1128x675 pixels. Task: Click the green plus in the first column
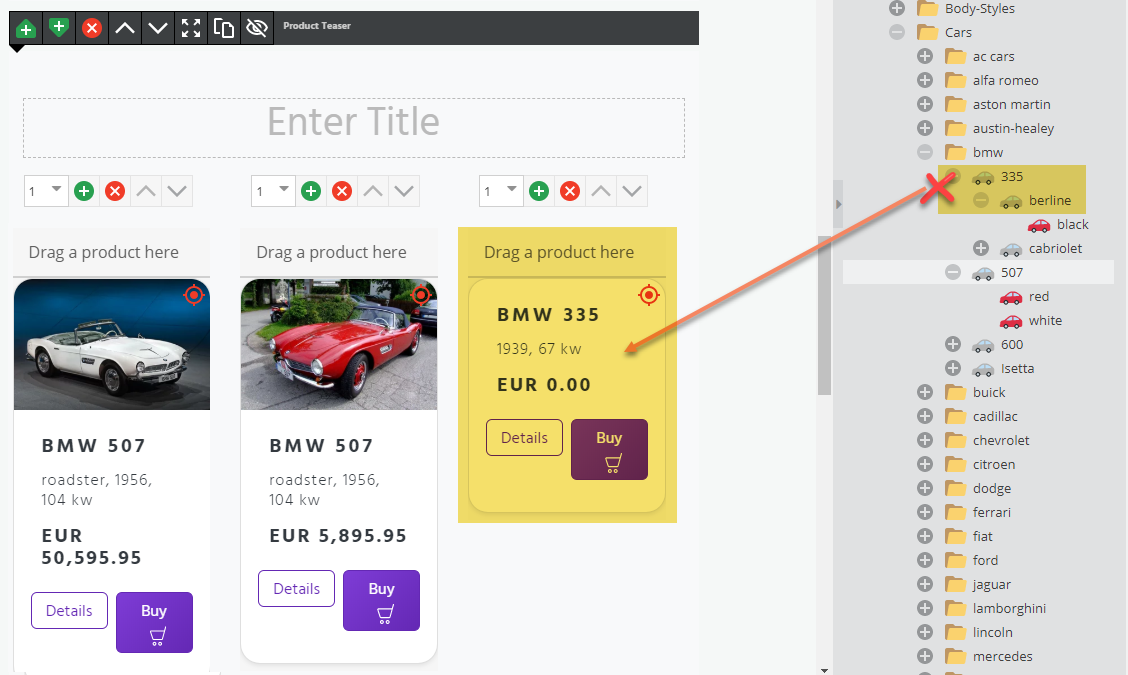click(84, 191)
